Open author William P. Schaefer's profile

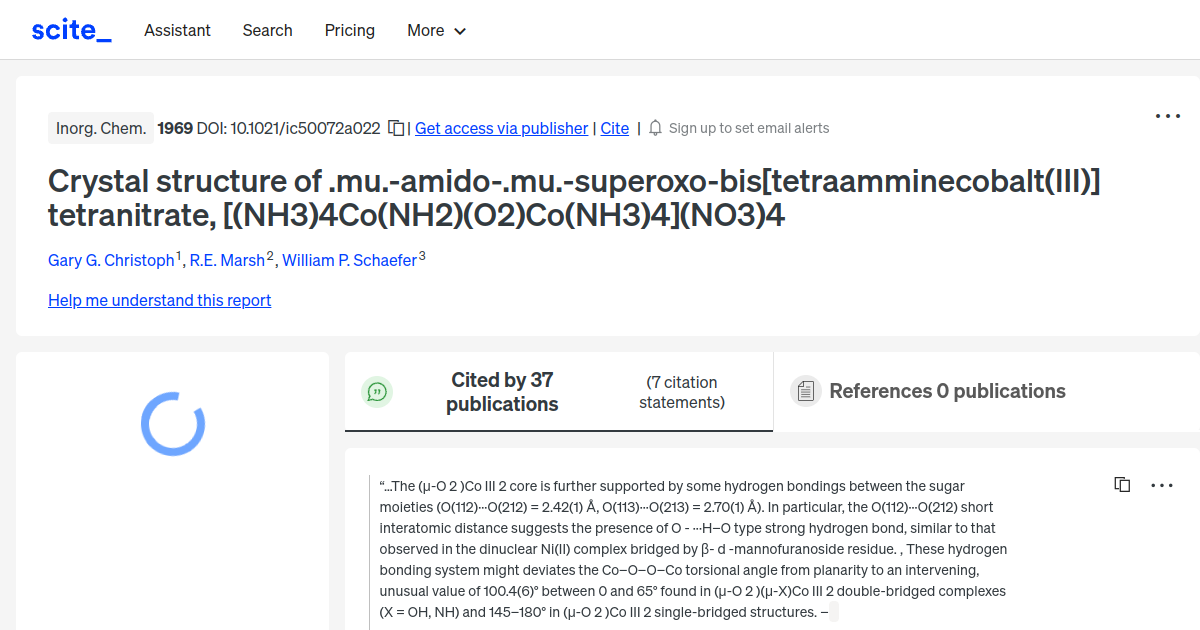click(349, 260)
